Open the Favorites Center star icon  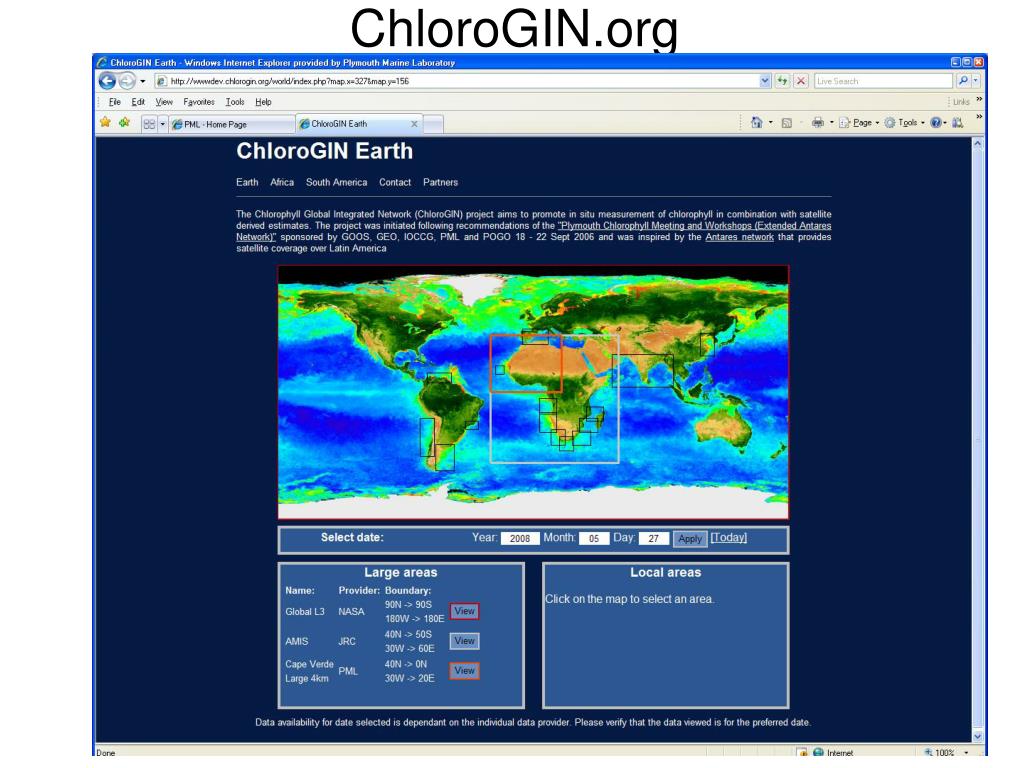tap(105, 122)
